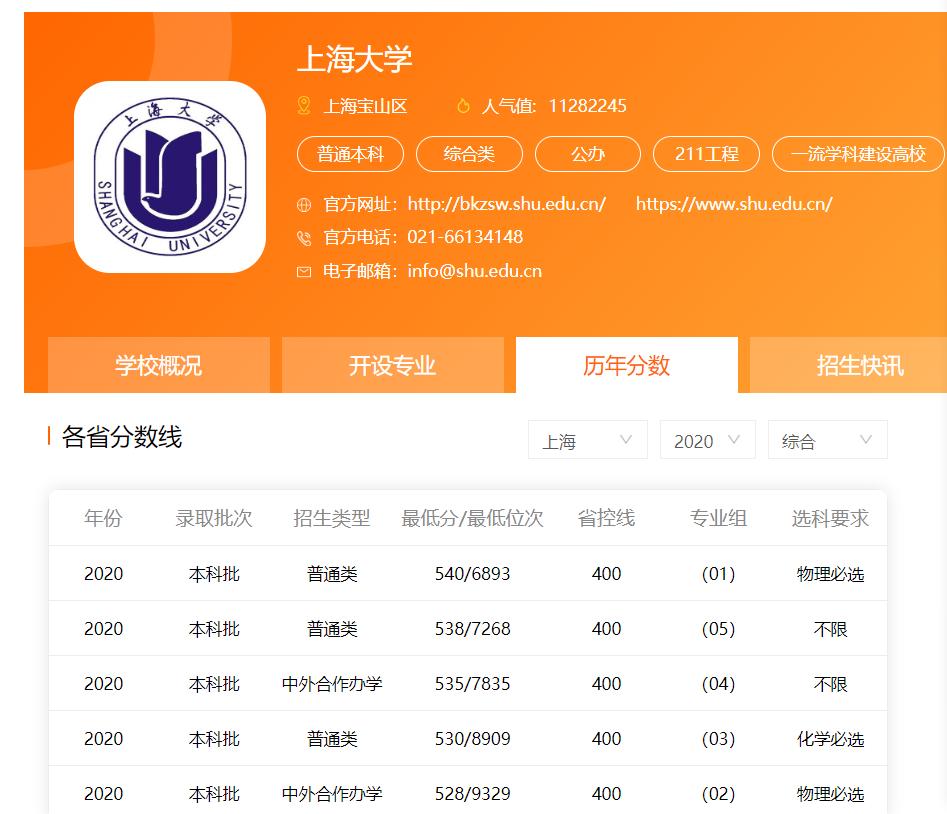Click the 综合类 tag
Screen dimensions: 947x814
click(468, 154)
